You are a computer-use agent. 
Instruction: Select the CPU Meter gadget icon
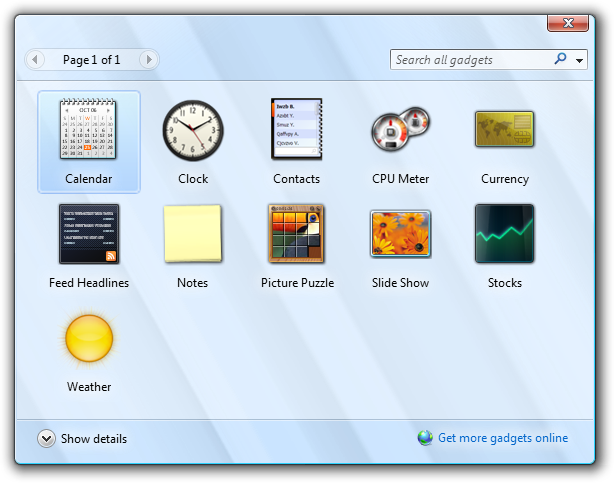tap(400, 129)
